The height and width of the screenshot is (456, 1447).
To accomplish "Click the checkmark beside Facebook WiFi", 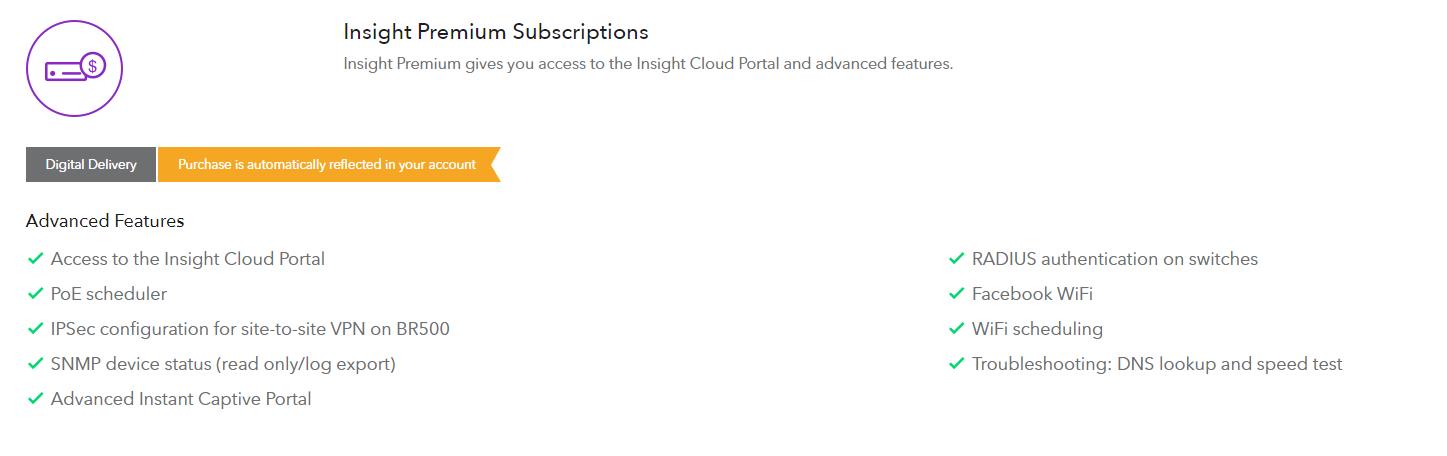I will [x=956, y=294].
